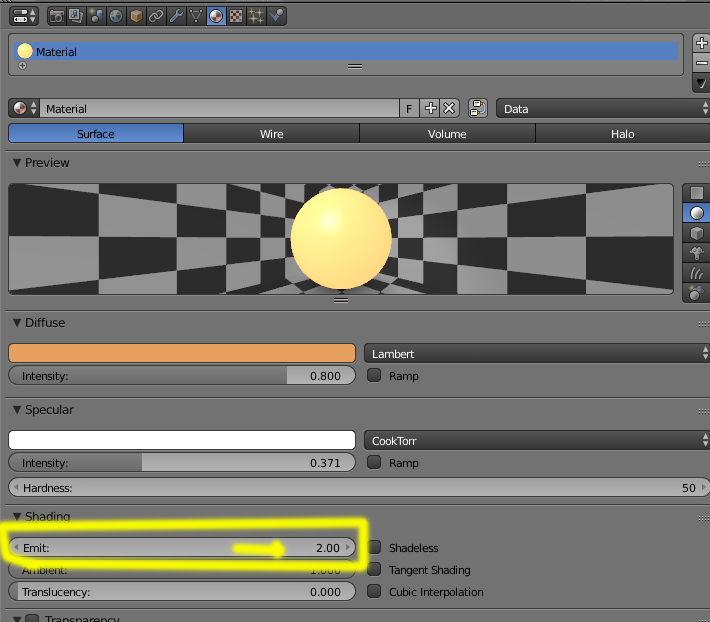
Task: Open material slot specials down-arrow menu
Action: click(x=701, y=83)
